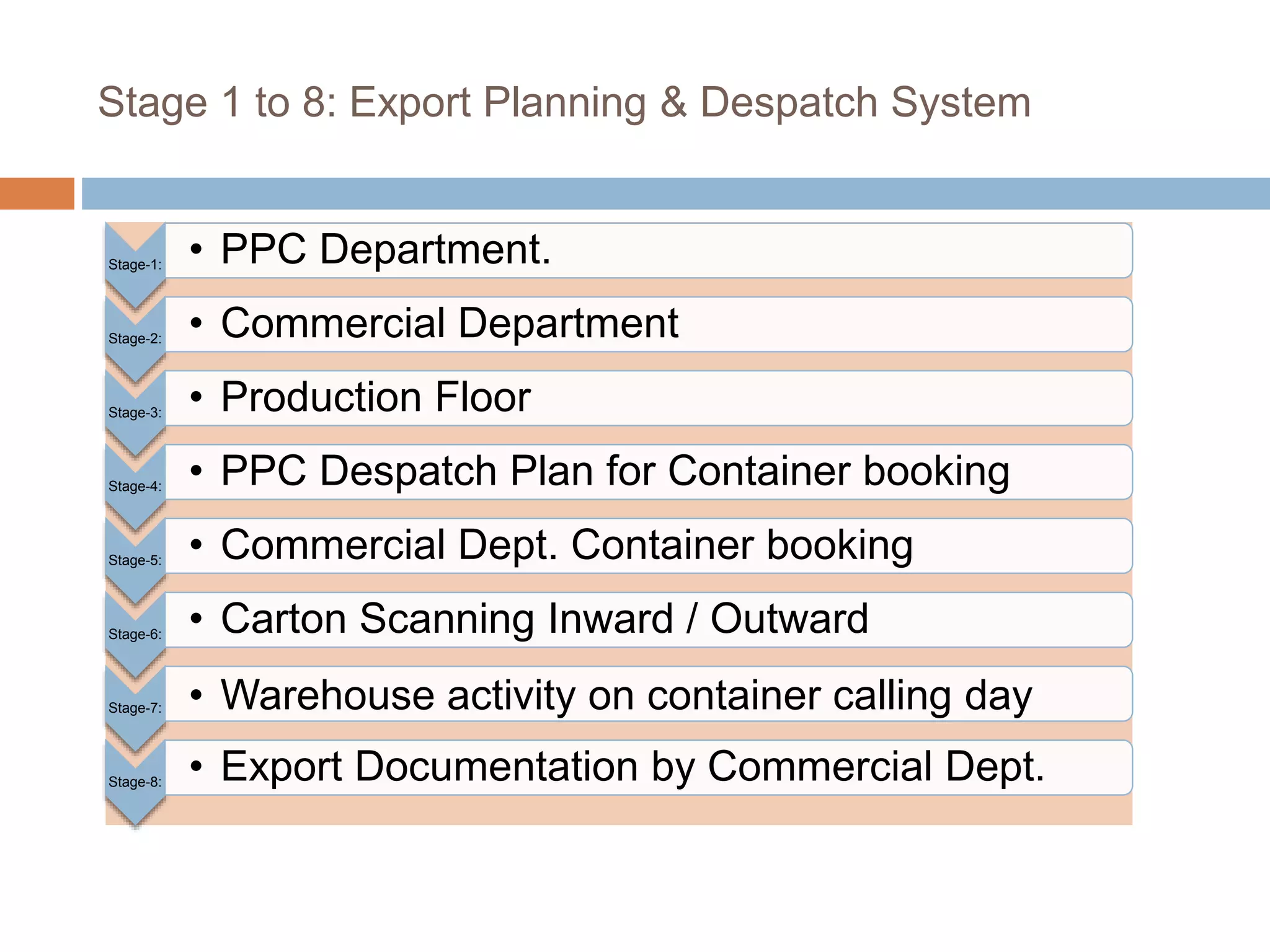Click the peach strip below Export Documentation
Image resolution: width=1270 pixels, height=952 pixels.
tap(648, 810)
